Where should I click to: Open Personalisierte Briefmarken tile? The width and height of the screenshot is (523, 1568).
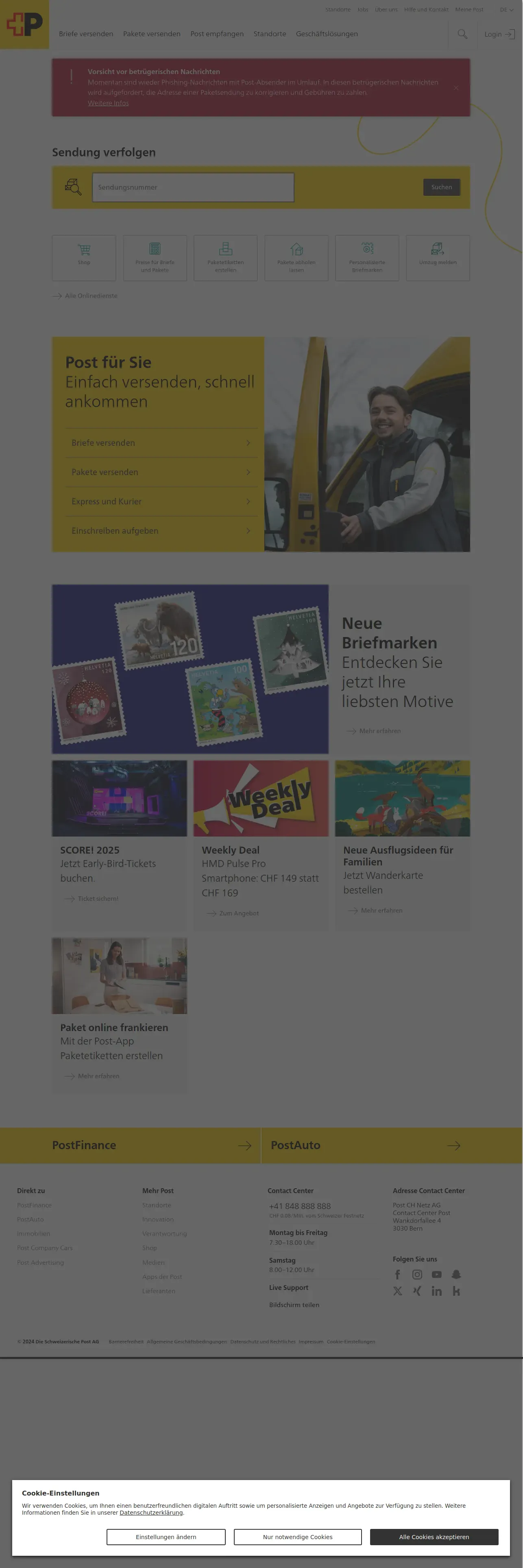point(367,258)
